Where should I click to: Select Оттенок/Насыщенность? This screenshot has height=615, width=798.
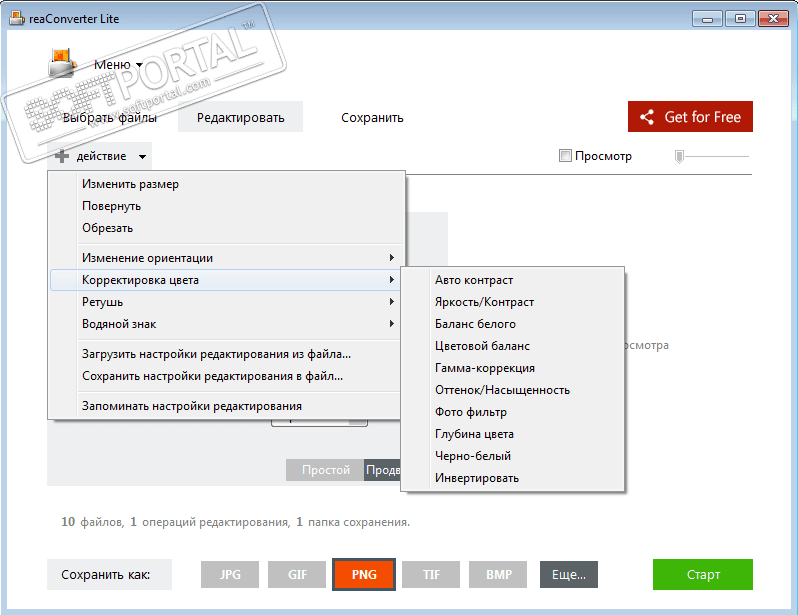click(x=512, y=390)
